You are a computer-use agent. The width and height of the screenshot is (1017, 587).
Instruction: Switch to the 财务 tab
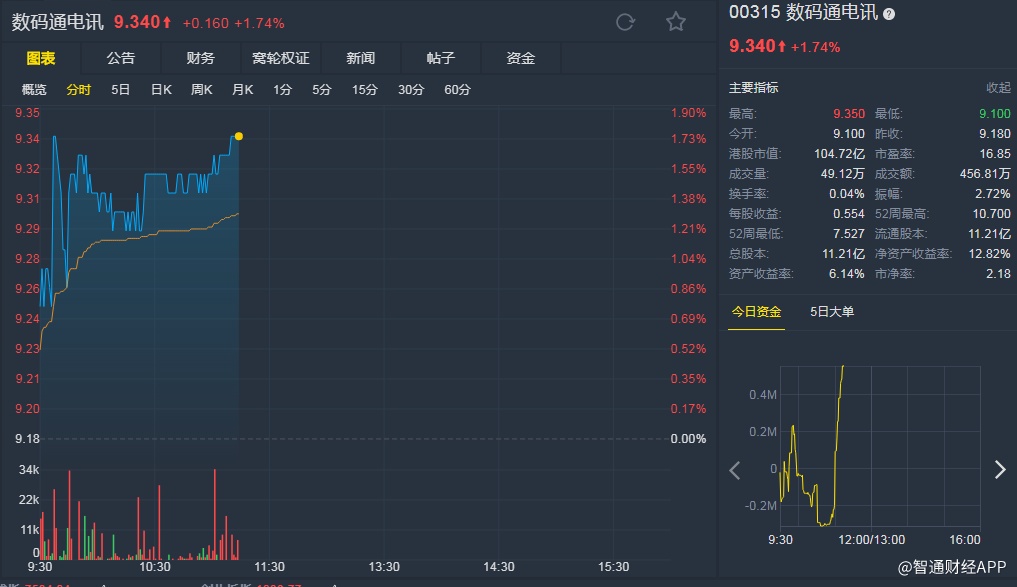click(200, 58)
